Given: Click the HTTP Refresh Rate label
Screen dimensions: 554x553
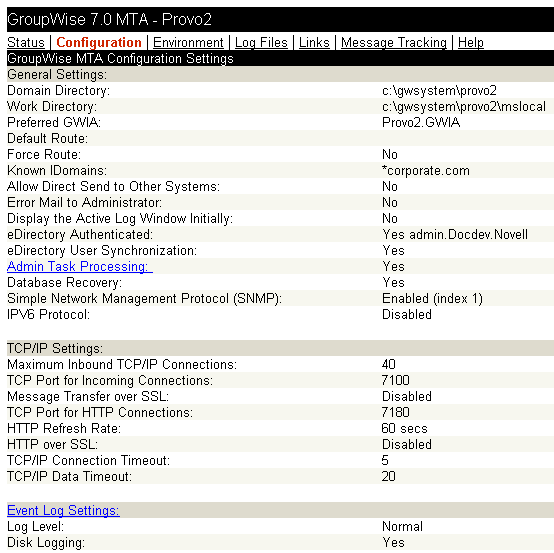Looking at the screenshot, I should (64, 428).
